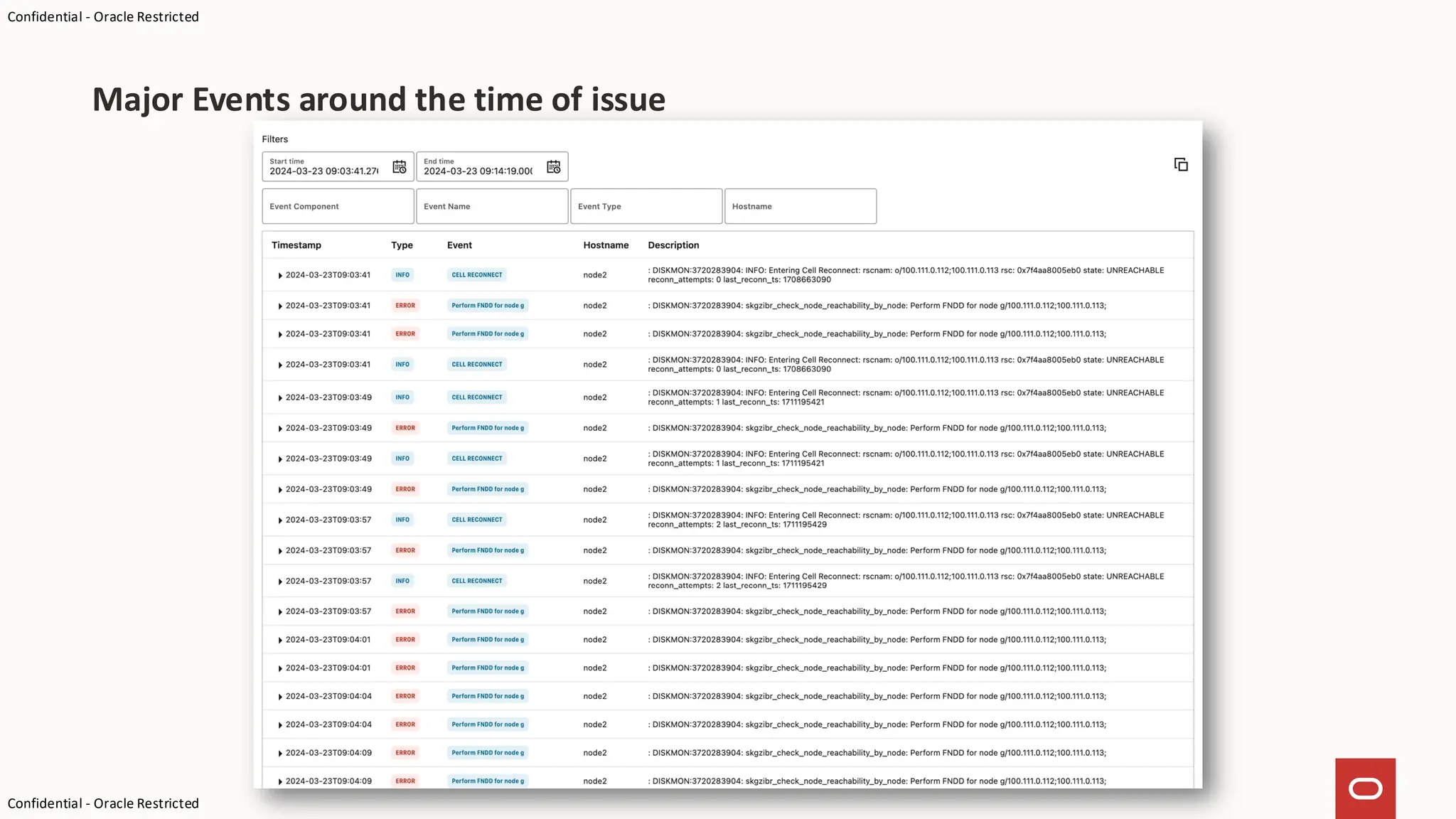This screenshot has height=819, width=1456.
Task: Expand the first 09:04:04 ERROR row
Action: pyautogui.click(x=280, y=697)
